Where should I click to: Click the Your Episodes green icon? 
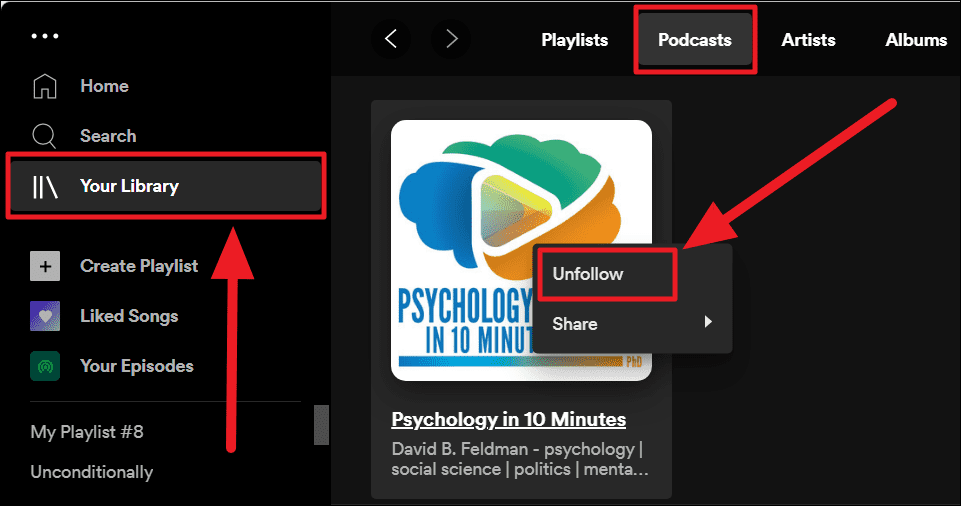[45, 366]
